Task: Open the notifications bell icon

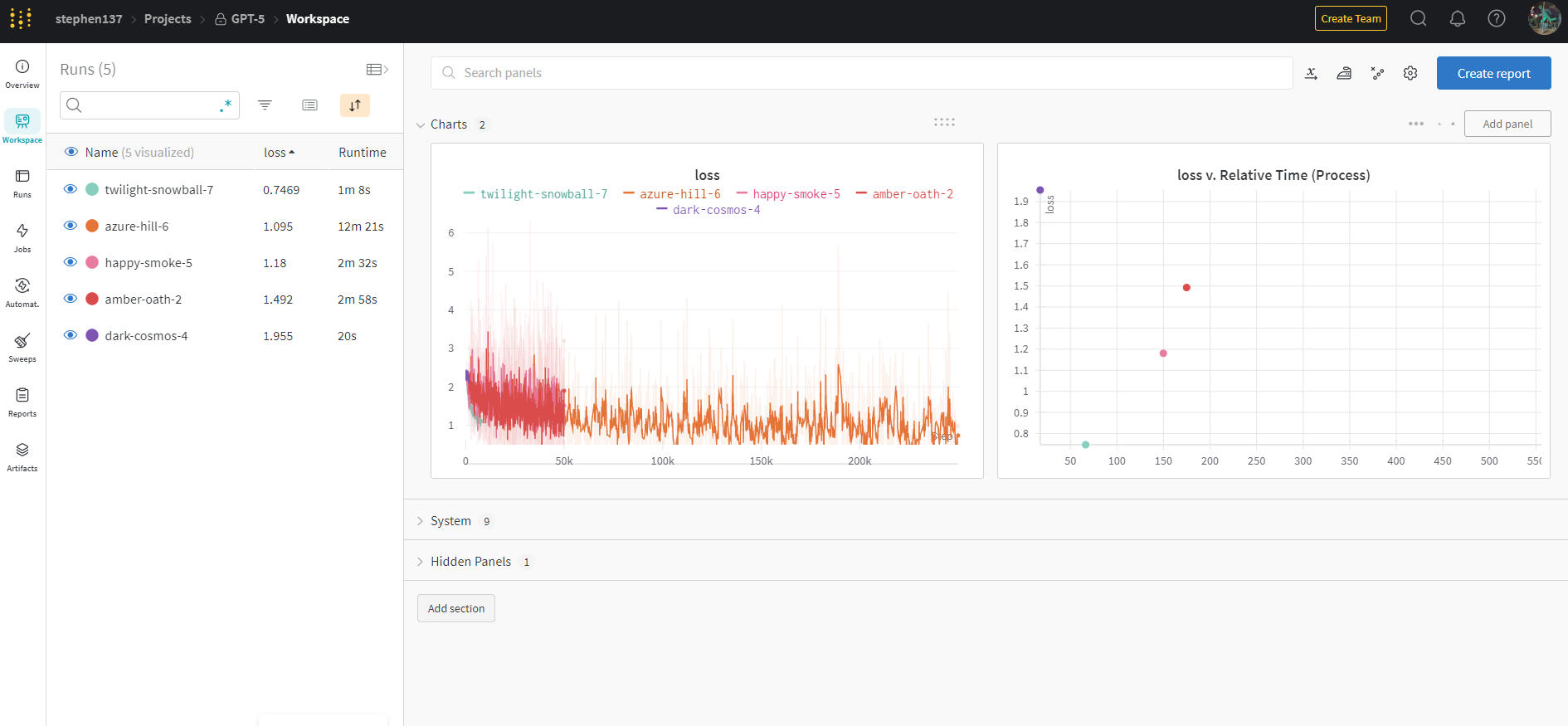Action: (1458, 18)
